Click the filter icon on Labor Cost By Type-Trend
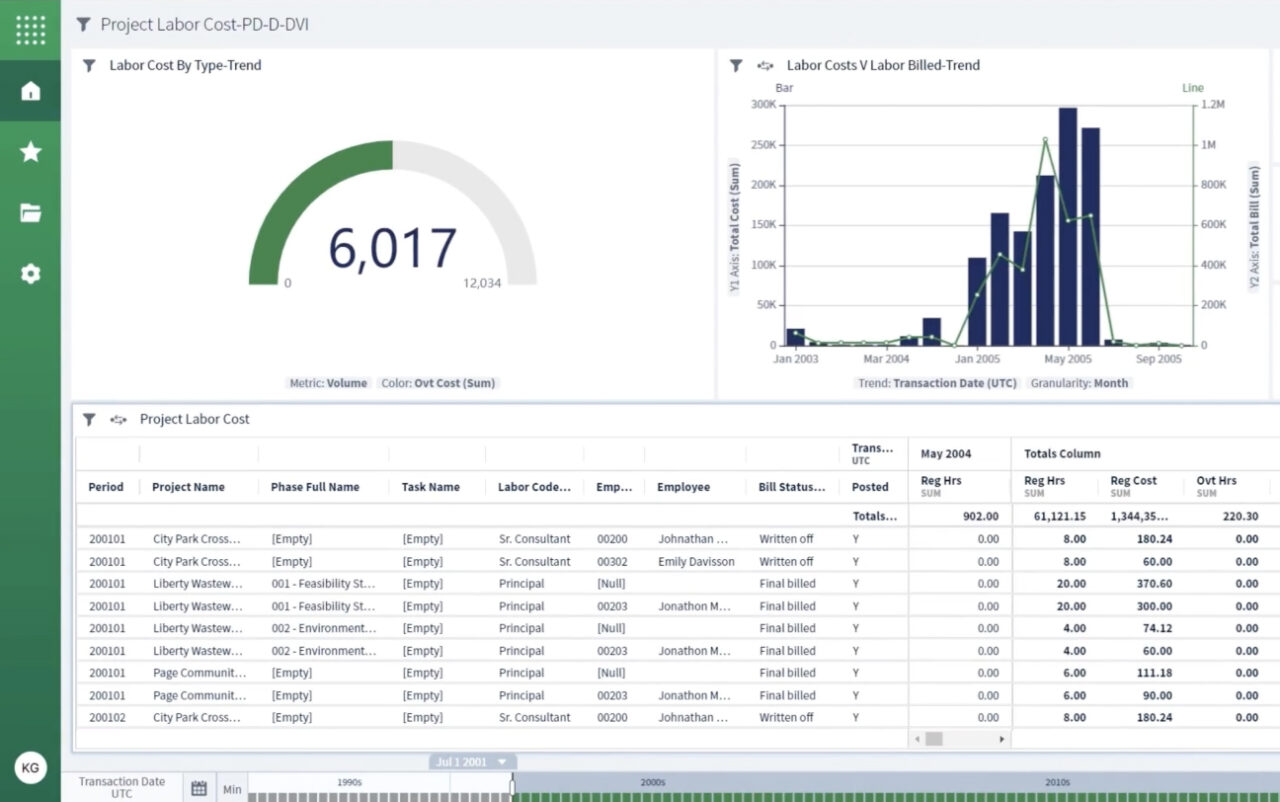Viewport: 1280px width, 802px height. point(88,65)
